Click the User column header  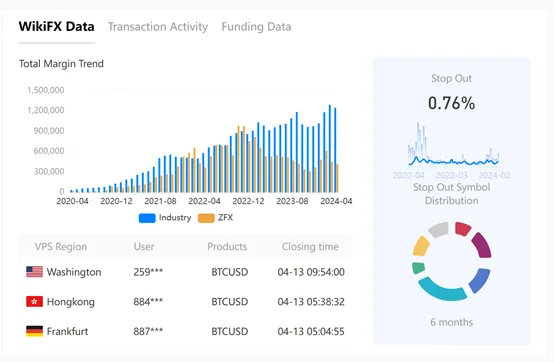pos(144,247)
